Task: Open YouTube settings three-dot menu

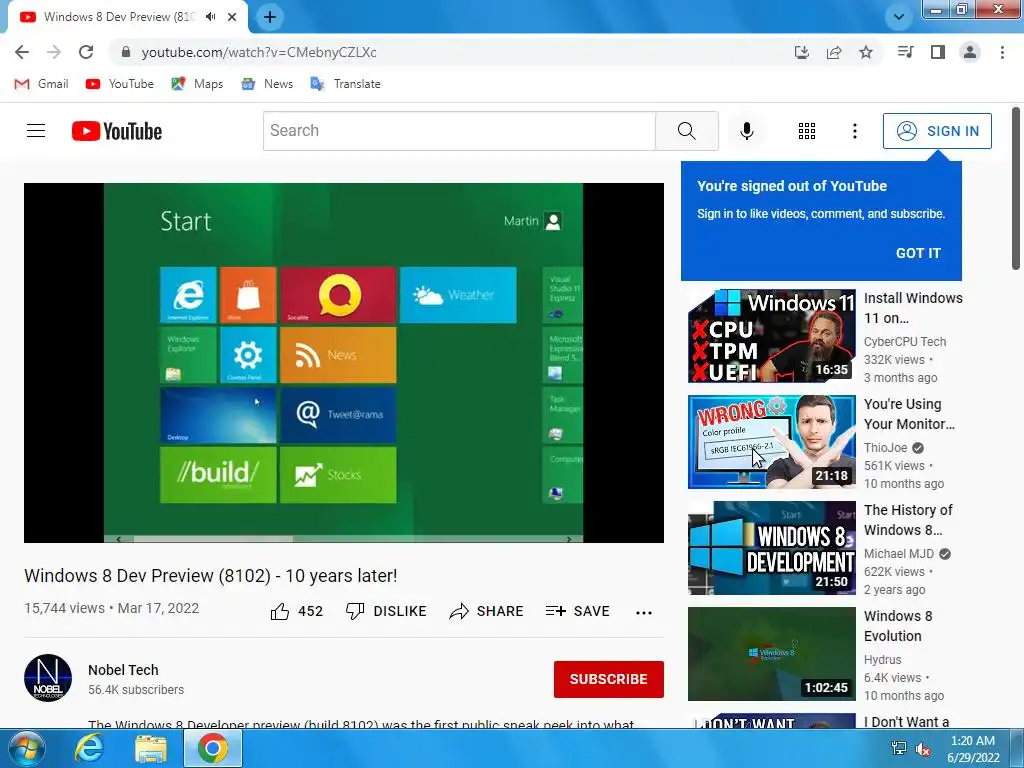Action: (x=854, y=131)
